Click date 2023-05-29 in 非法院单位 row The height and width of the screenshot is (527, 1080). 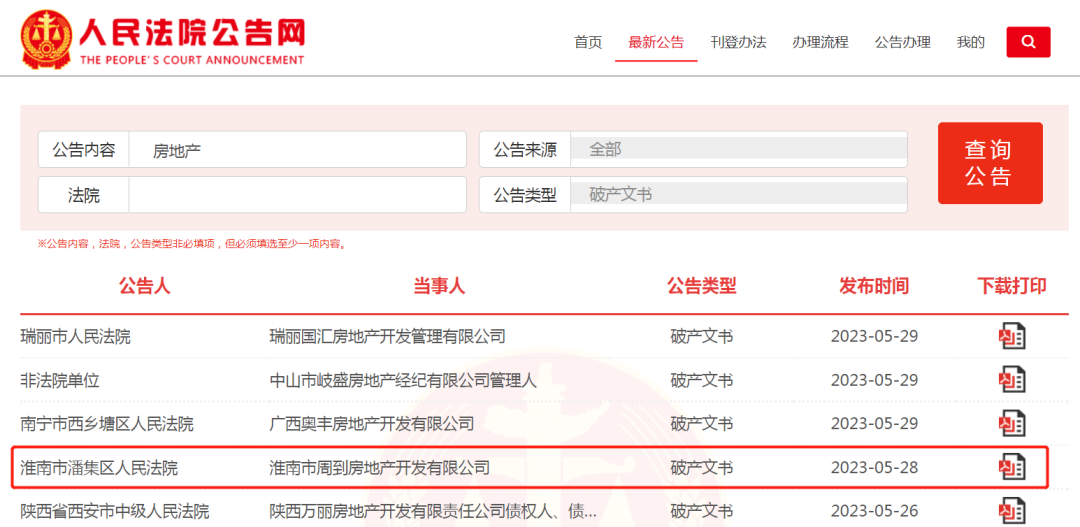874,380
